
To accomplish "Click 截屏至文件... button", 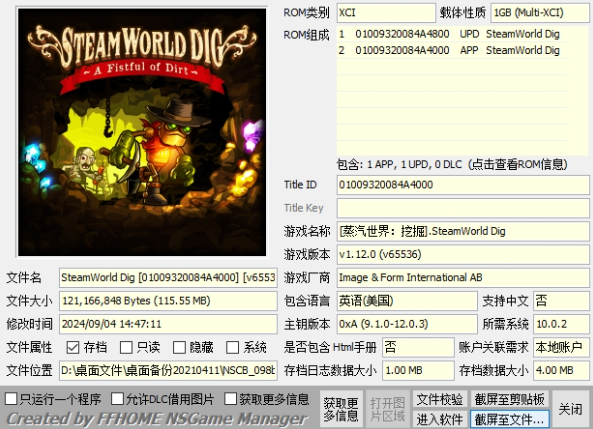I will [x=509, y=419].
